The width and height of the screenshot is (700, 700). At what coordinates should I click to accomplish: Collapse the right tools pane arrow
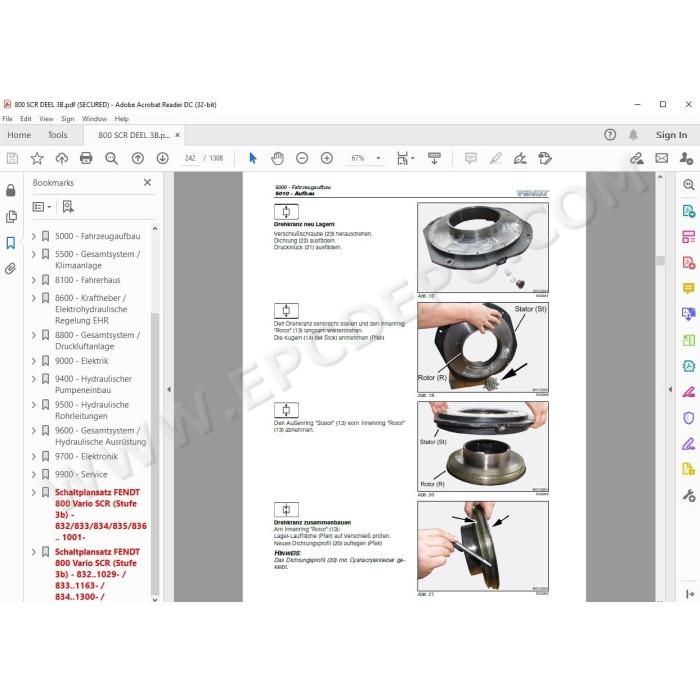coord(670,389)
